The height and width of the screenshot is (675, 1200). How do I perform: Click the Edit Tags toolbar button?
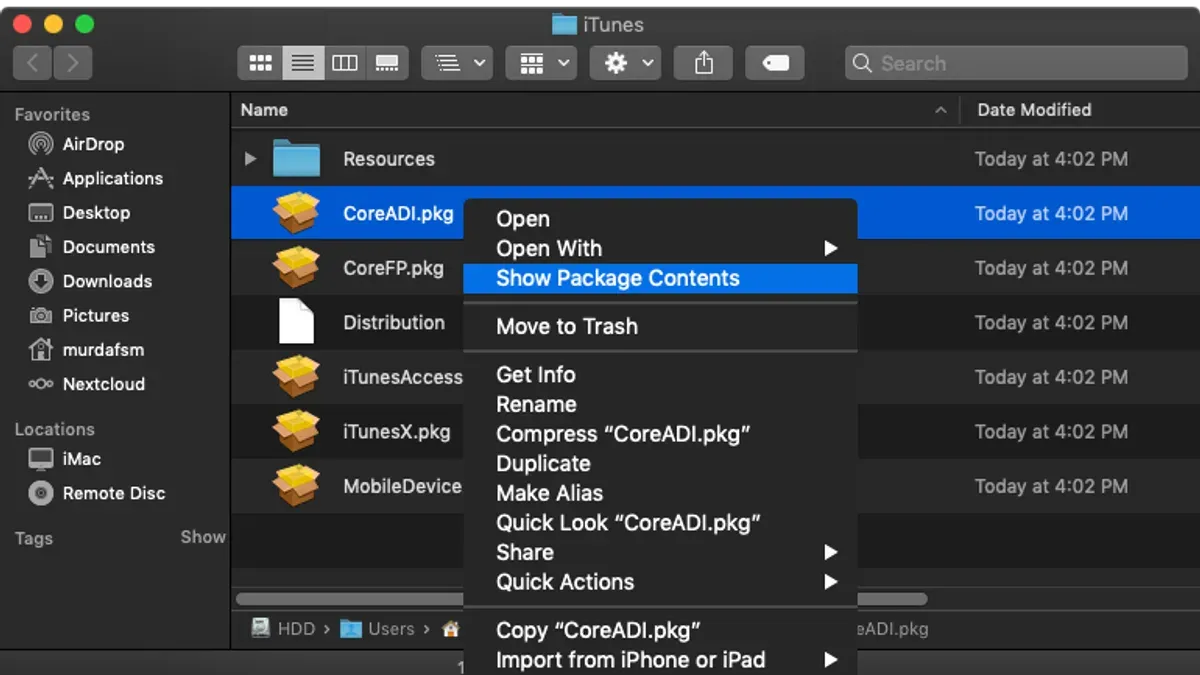(776, 63)
